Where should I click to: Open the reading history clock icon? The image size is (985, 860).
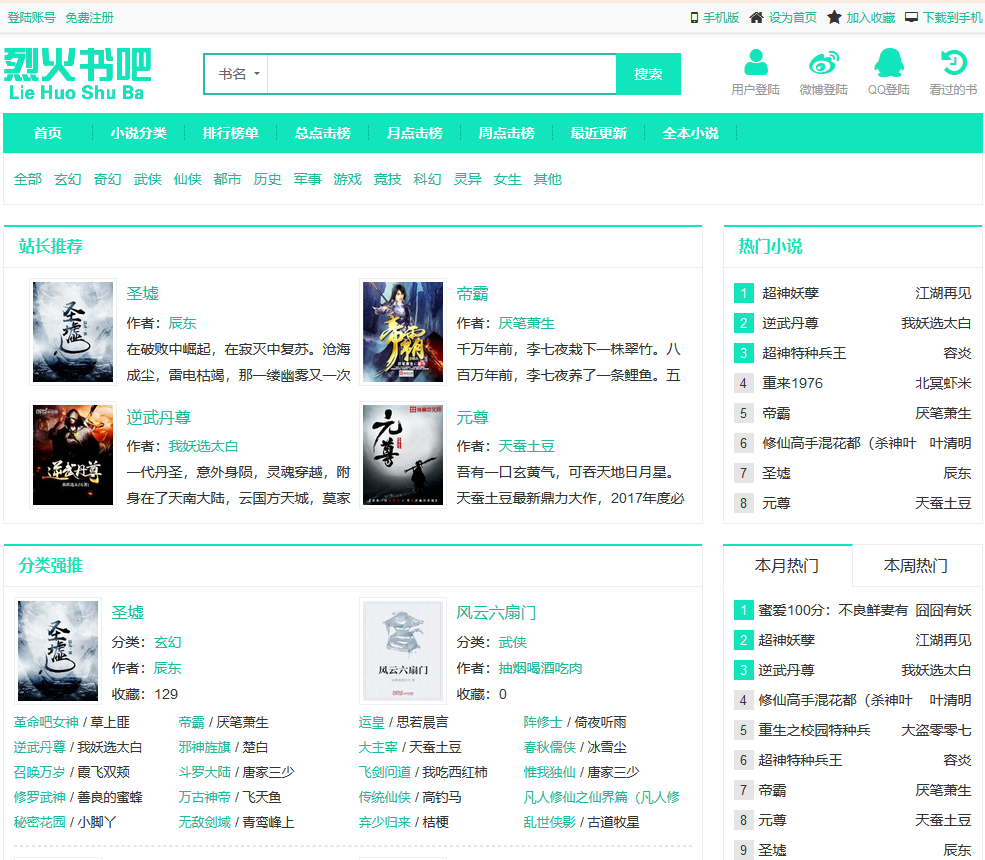(953, 63)
